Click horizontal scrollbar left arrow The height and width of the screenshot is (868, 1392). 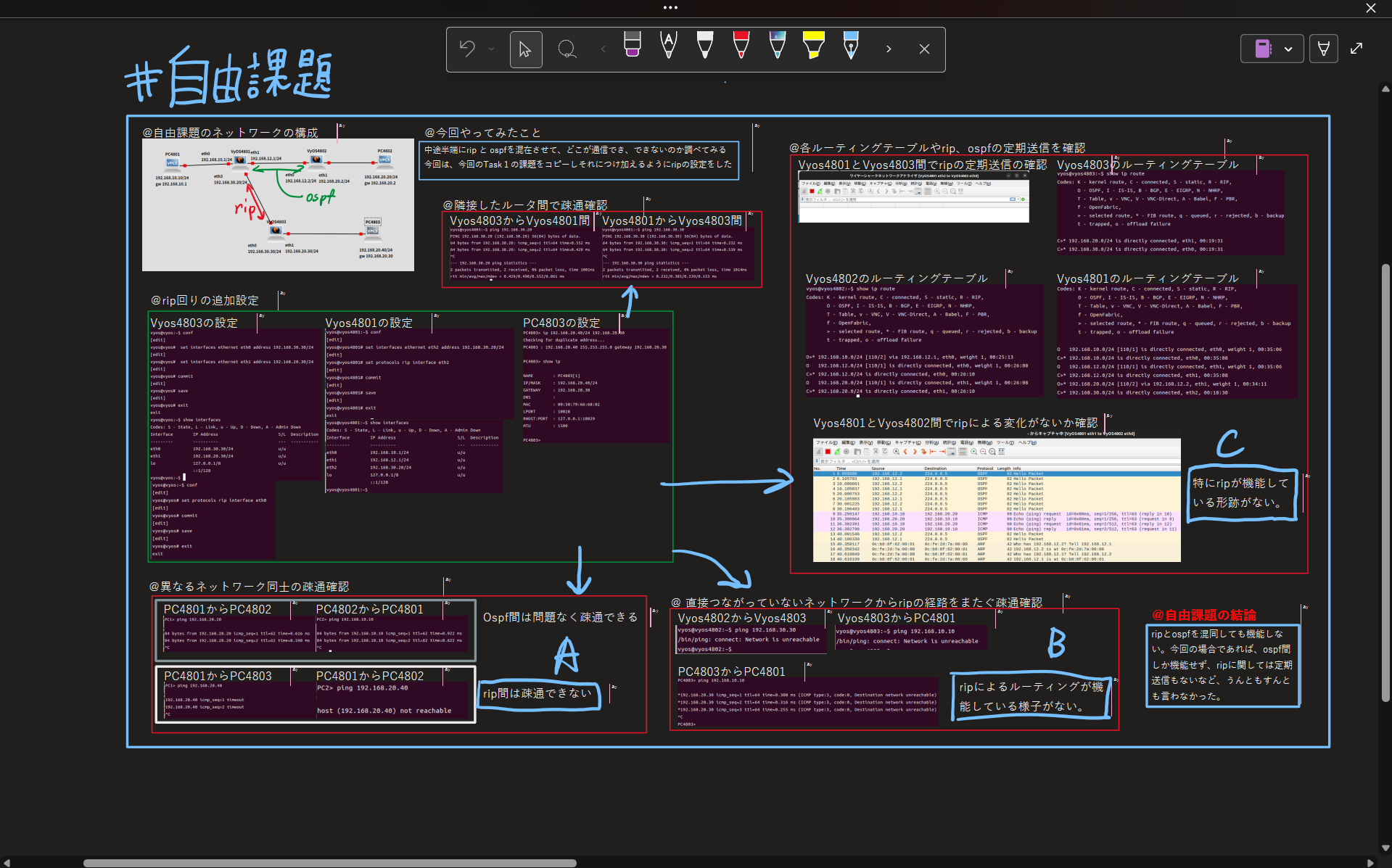click(7, 863)
